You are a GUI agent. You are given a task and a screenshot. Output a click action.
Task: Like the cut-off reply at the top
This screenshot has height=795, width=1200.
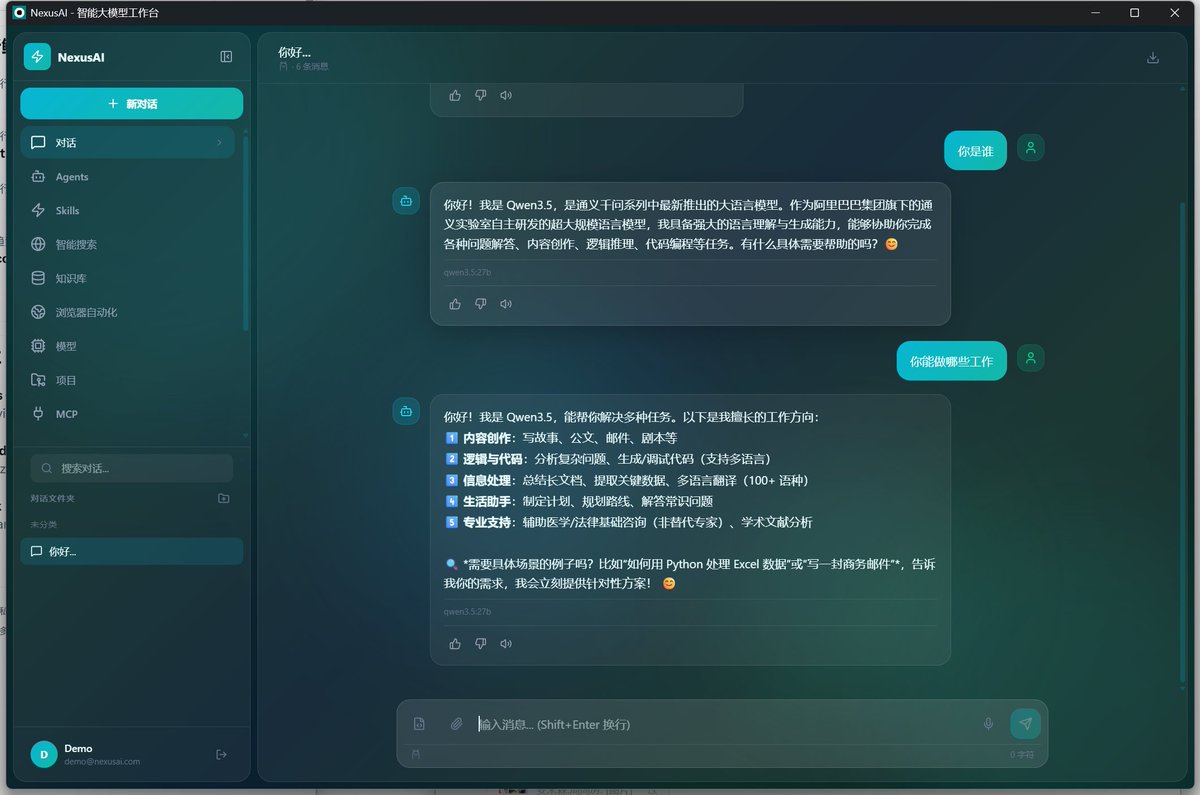[x=455, y=96]
